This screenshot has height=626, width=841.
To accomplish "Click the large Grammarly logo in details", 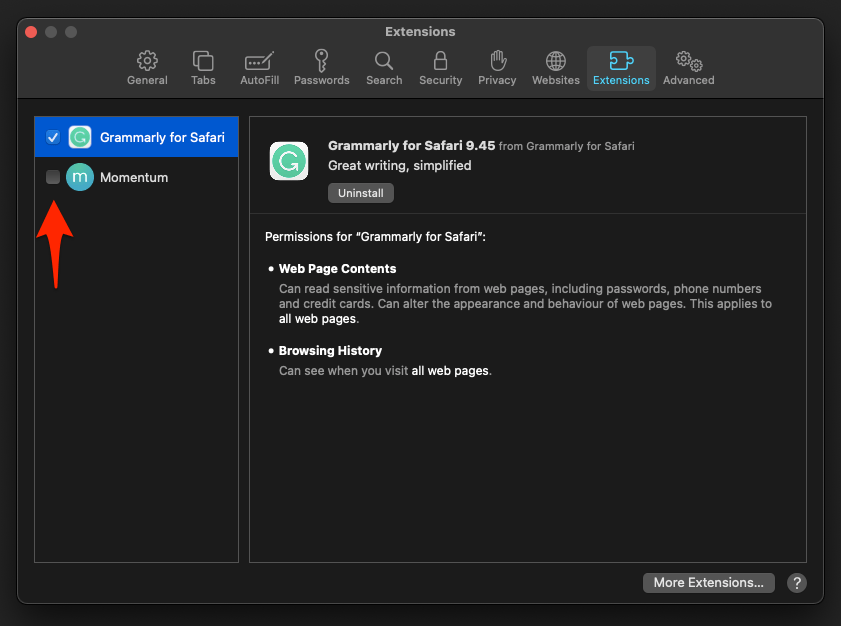I will [x=289, y=161].
